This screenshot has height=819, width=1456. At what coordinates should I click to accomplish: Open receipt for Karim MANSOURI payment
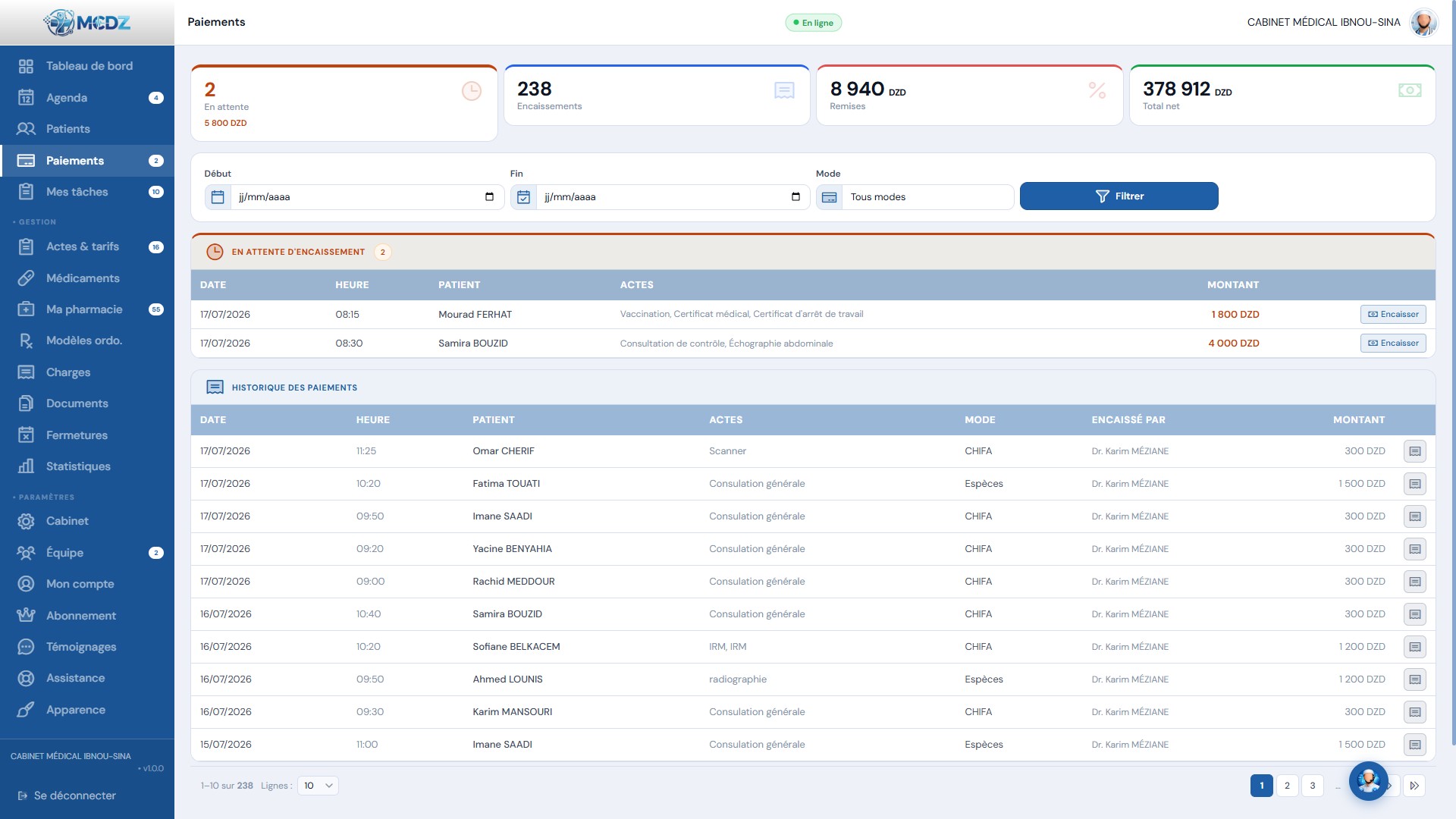coord(1414,712)
